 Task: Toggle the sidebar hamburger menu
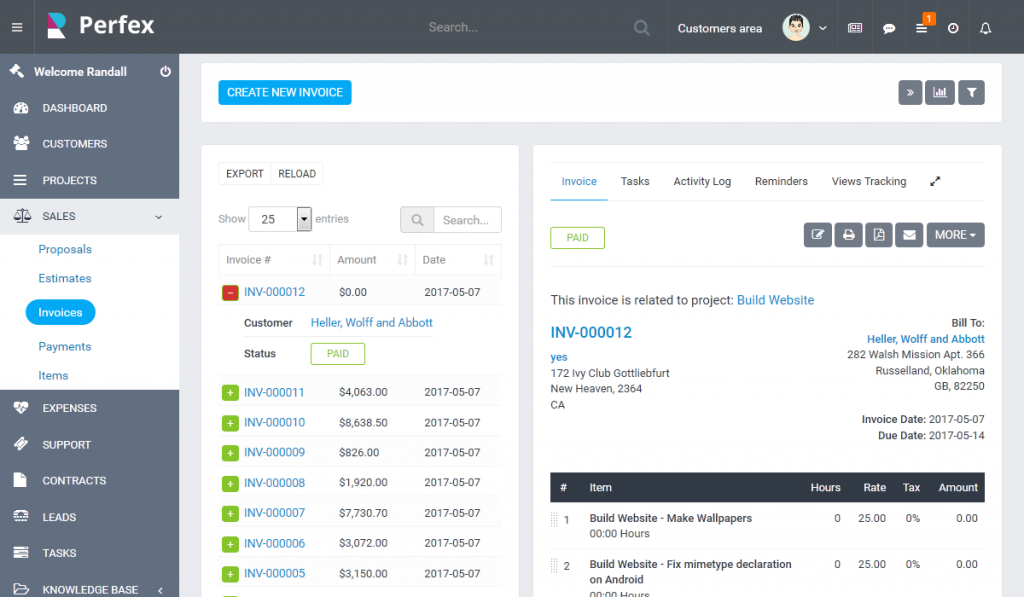pos(16,27)
